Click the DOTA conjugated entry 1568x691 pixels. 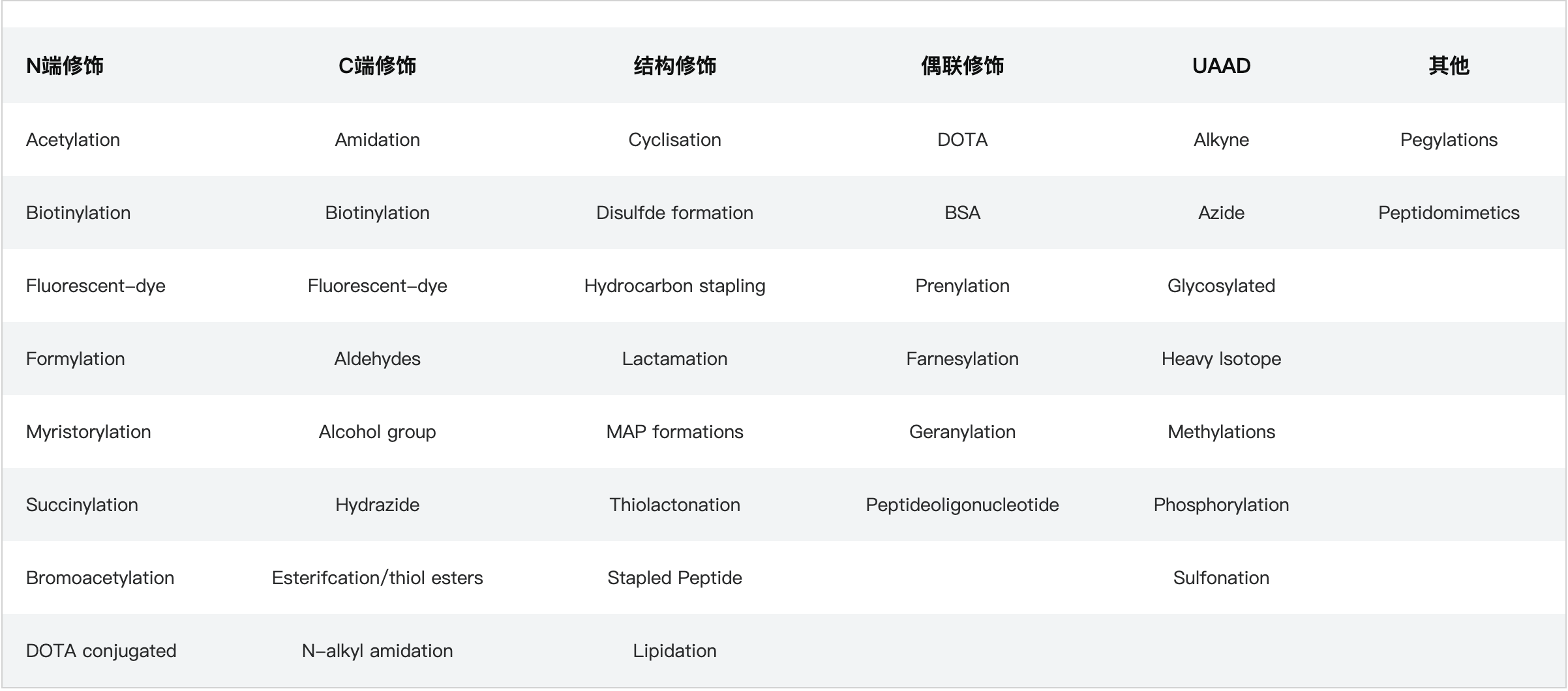click(101, 651)
